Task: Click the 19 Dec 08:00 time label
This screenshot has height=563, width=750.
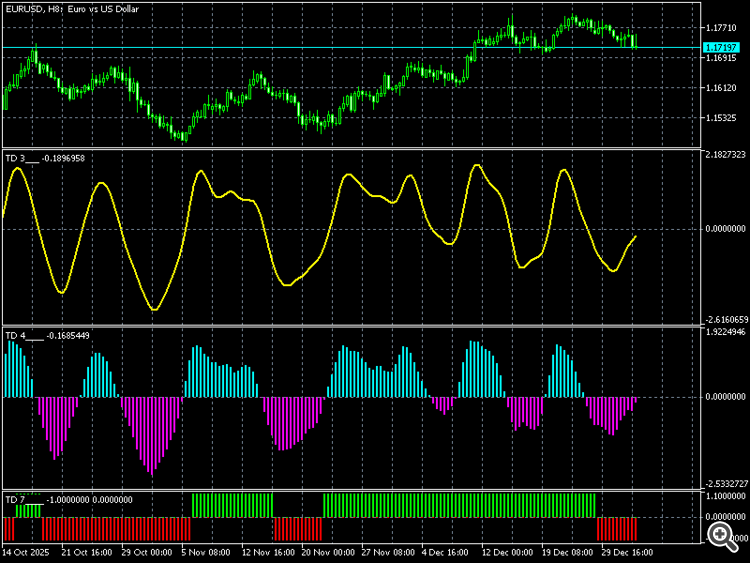Action: tap(567, 552)
